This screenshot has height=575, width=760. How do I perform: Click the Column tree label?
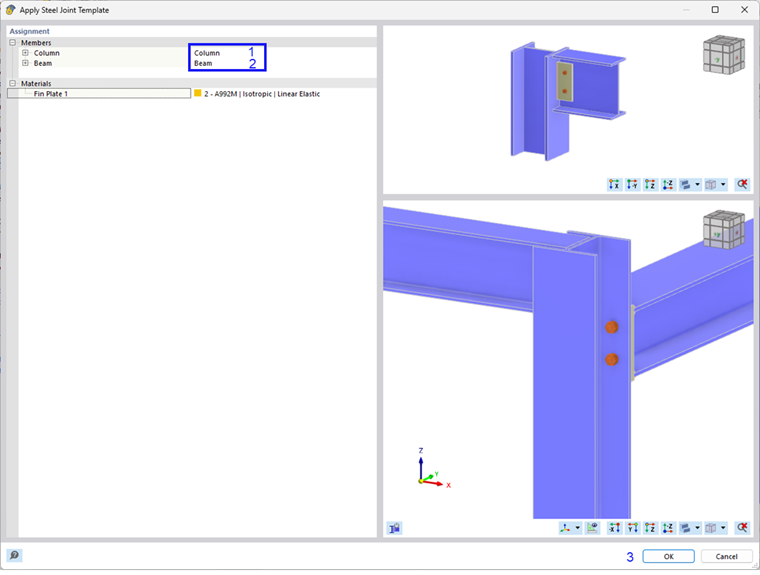pos(47,53)
